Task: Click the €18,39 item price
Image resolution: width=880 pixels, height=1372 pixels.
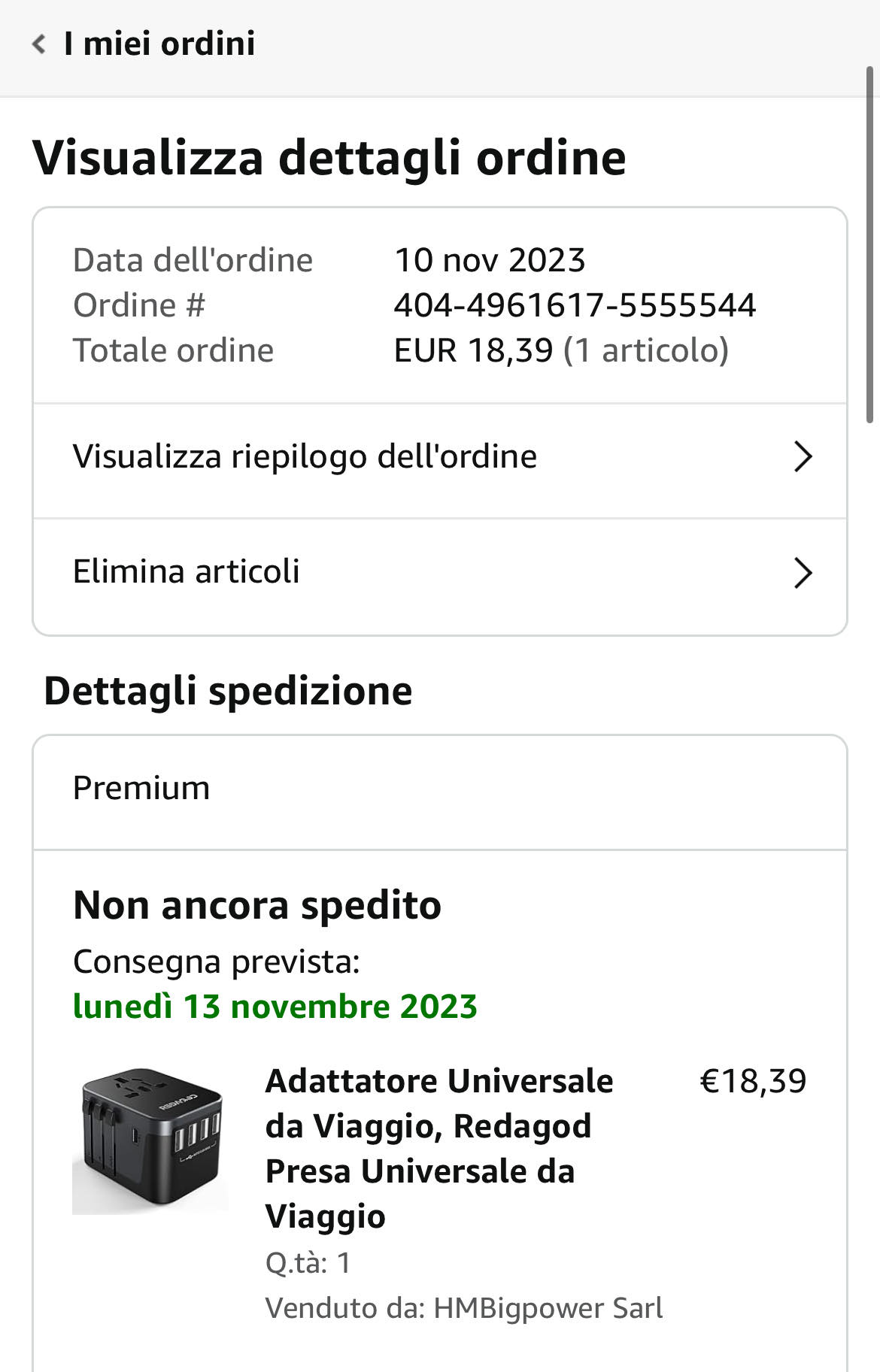Action: (x=753, y=1081)
